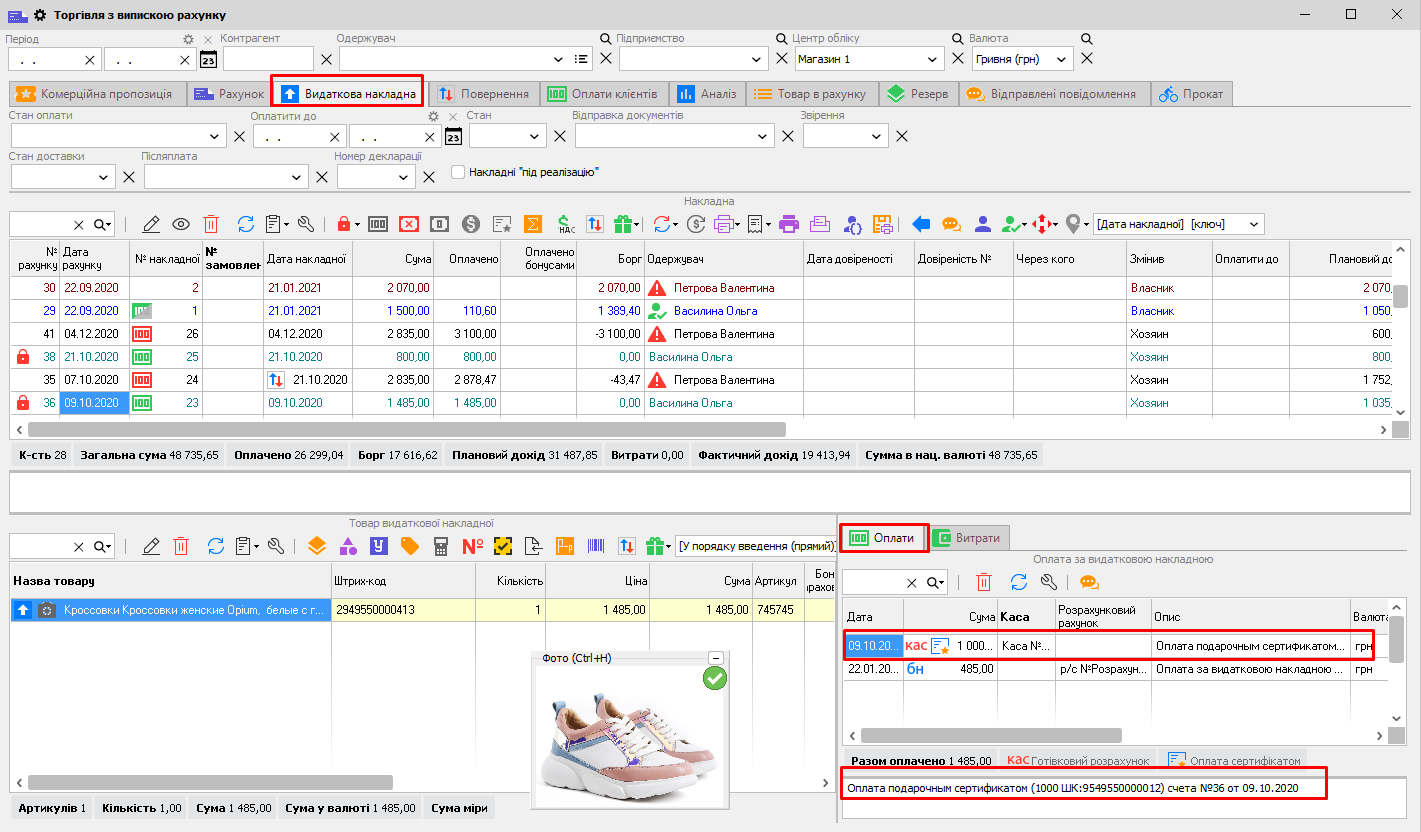Click the Оплата сертифікатом button
The image size is (1421, 832).
[1236, 761]
